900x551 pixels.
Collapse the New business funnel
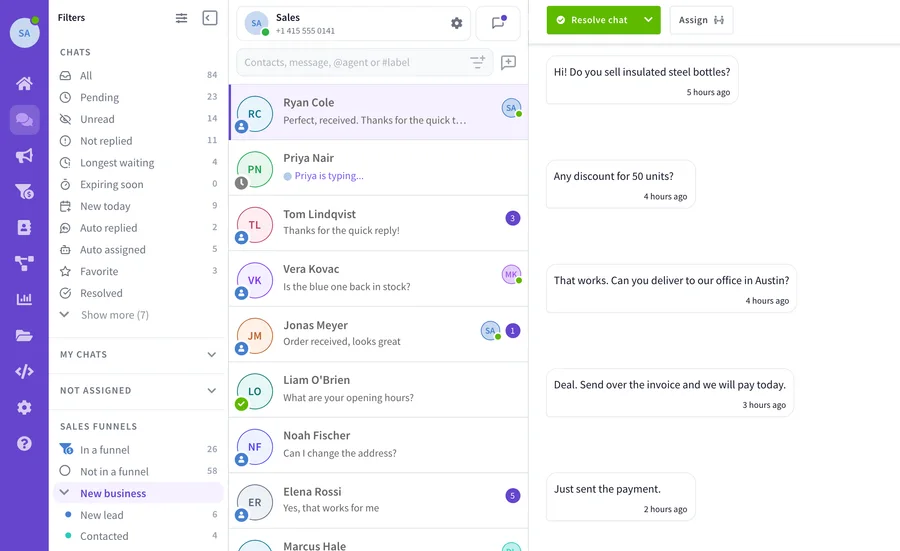coord(64,492)
